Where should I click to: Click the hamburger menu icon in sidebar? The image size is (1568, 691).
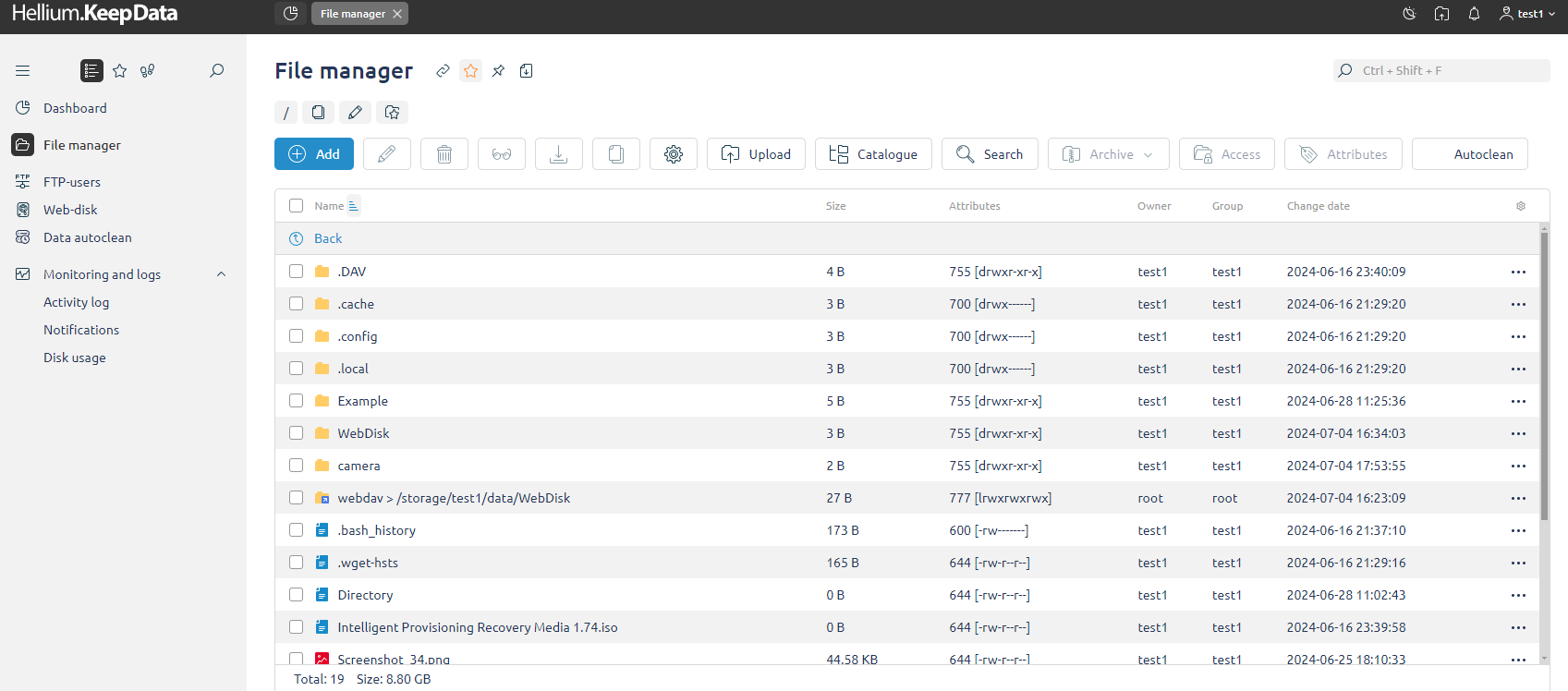click(23, 70)
